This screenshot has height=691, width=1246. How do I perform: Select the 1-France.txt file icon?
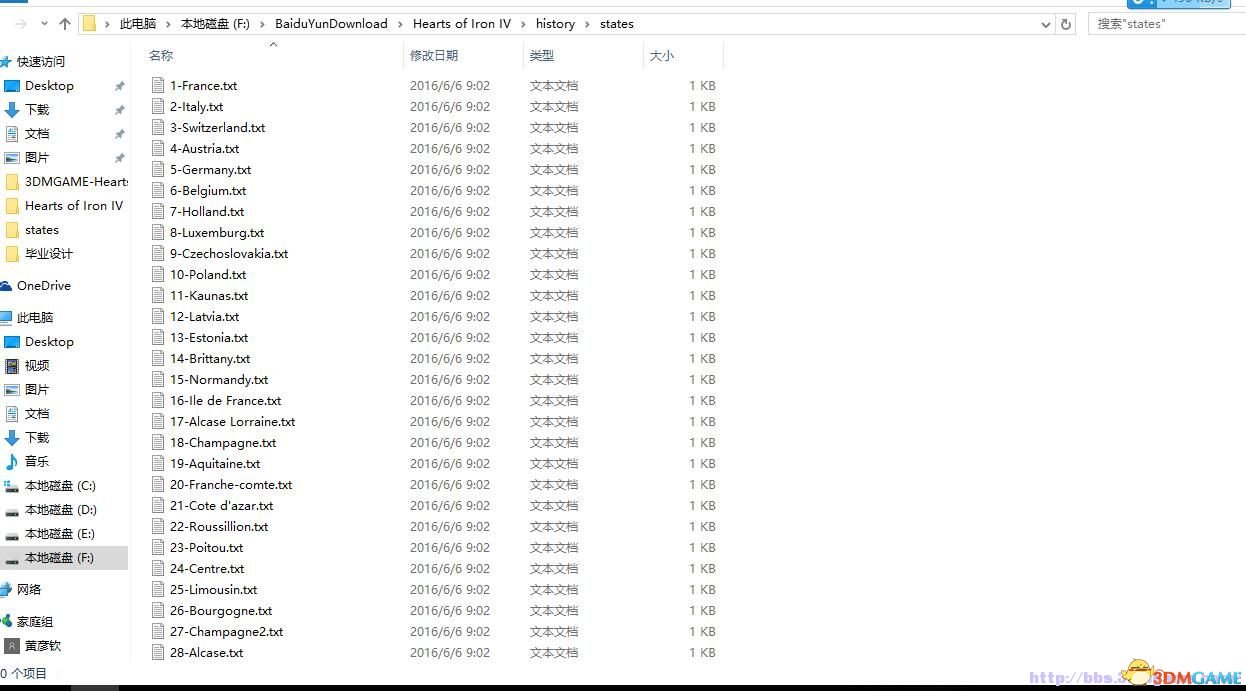[x=158, y=86]
